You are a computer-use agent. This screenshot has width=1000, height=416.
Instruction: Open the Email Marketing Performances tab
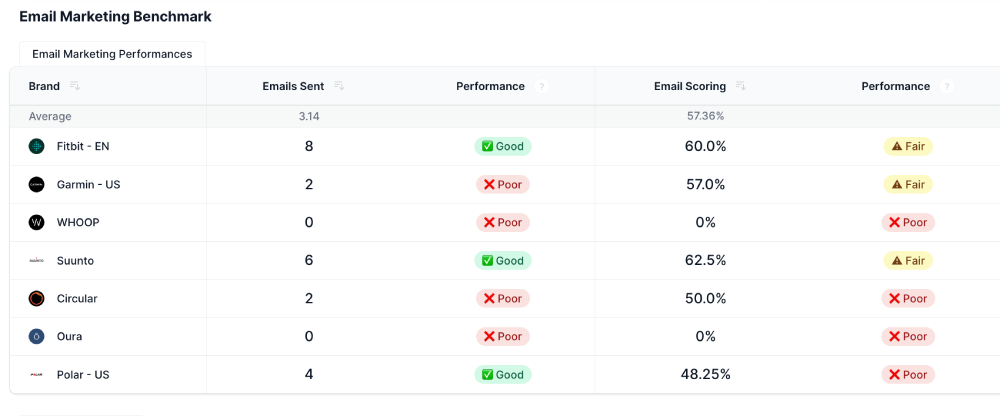[112, 54]
